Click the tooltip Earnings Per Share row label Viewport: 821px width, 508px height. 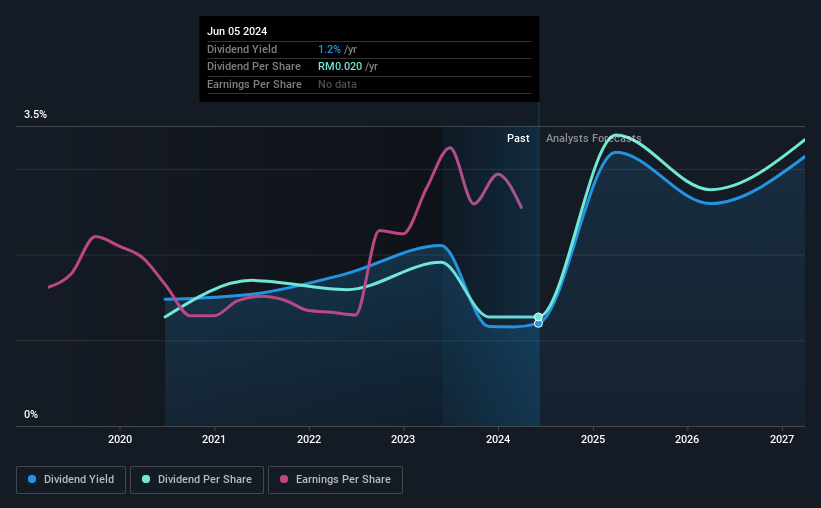pyautogui.click(x=254, y=84)
